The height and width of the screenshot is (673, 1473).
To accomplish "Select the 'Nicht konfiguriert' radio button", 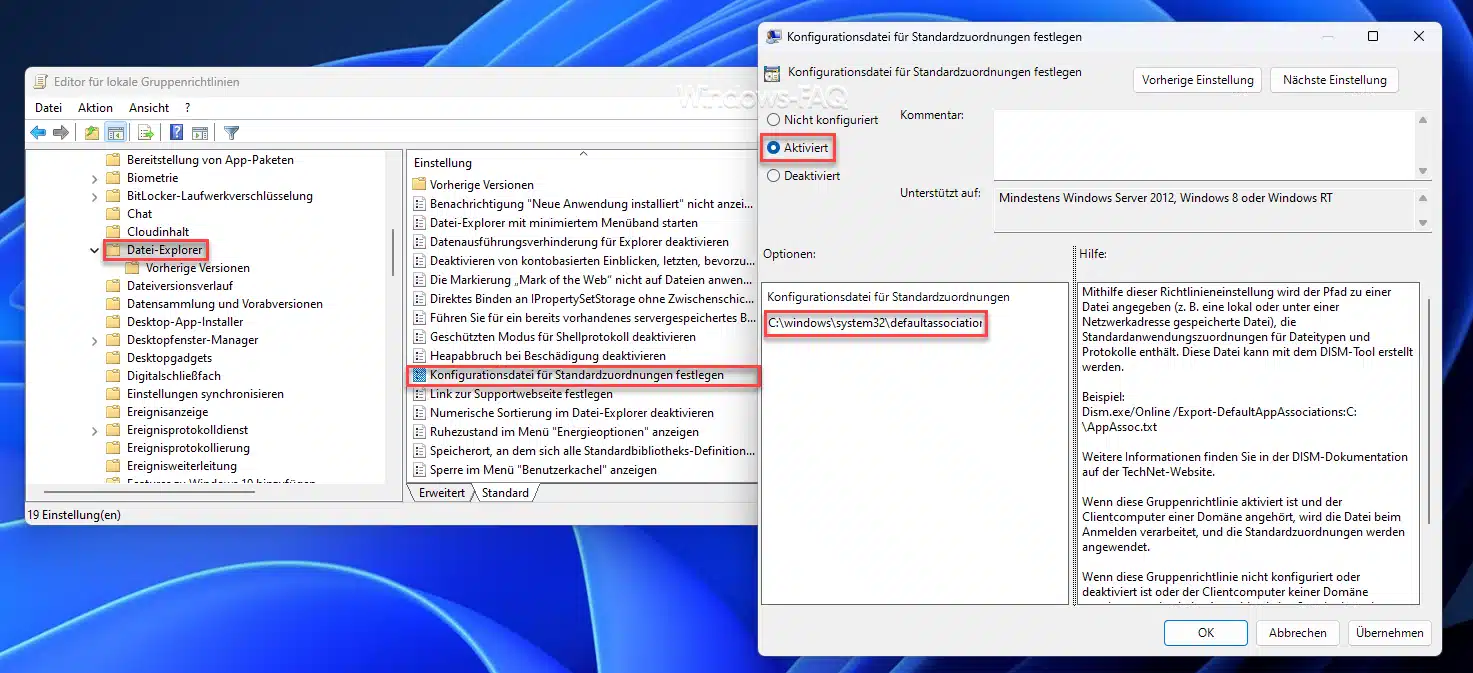I will (x=773, y=120).
